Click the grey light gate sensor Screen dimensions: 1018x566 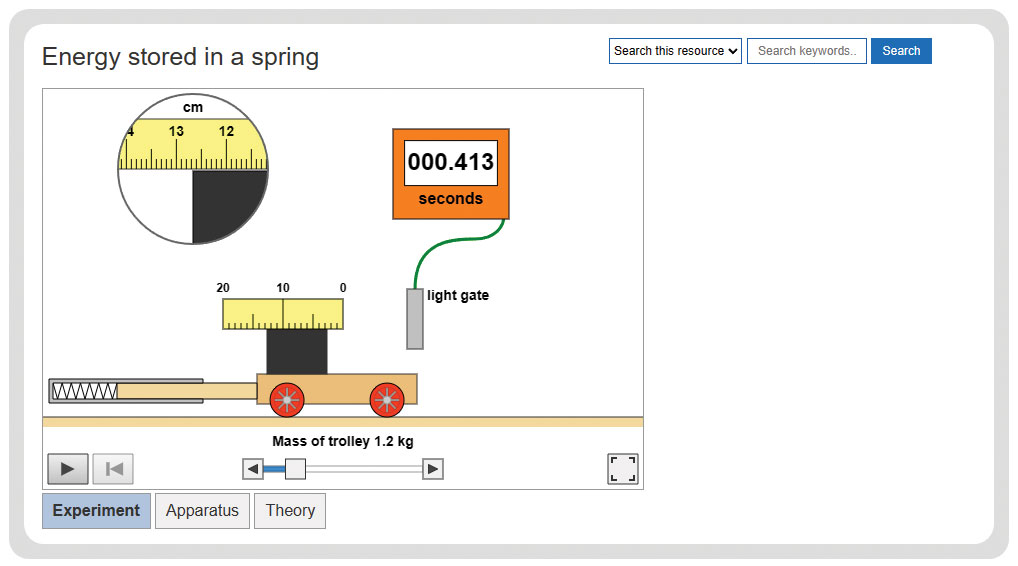coord(415,319)
